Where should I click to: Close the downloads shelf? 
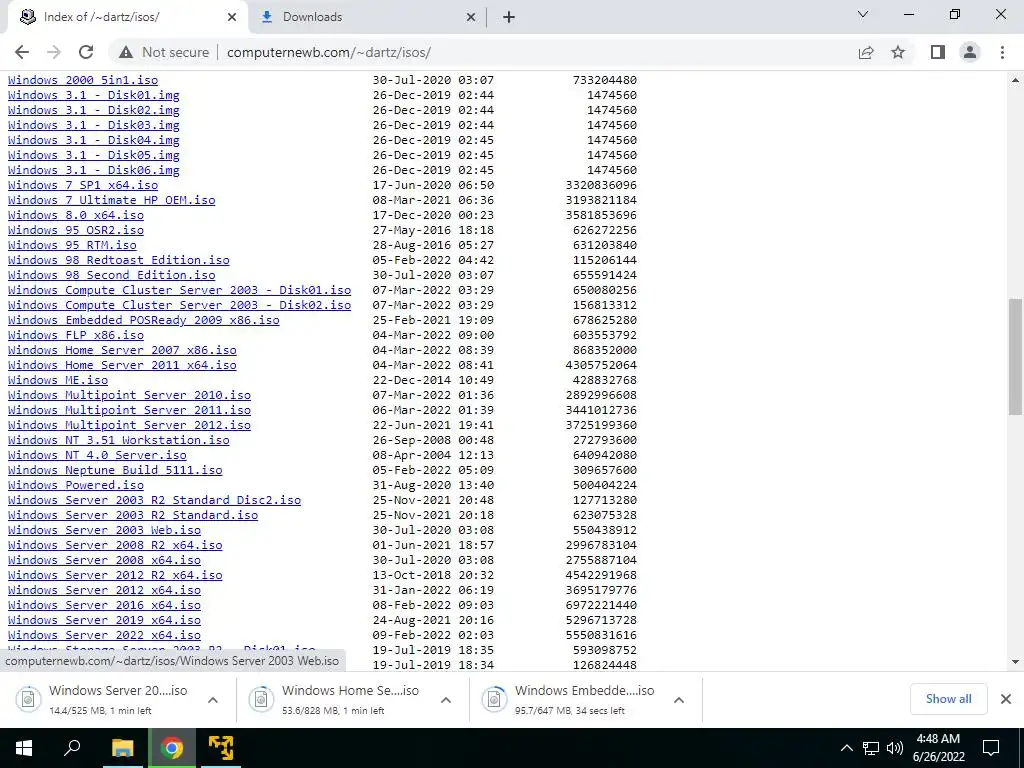pyautogui.click(x=1006, y=699)
